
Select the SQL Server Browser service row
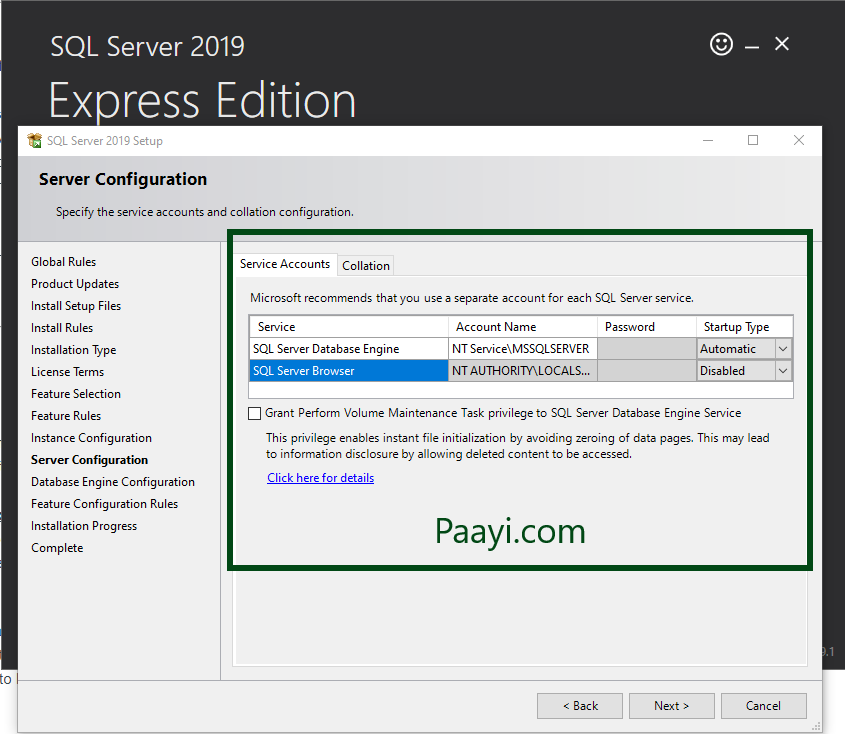347,371
